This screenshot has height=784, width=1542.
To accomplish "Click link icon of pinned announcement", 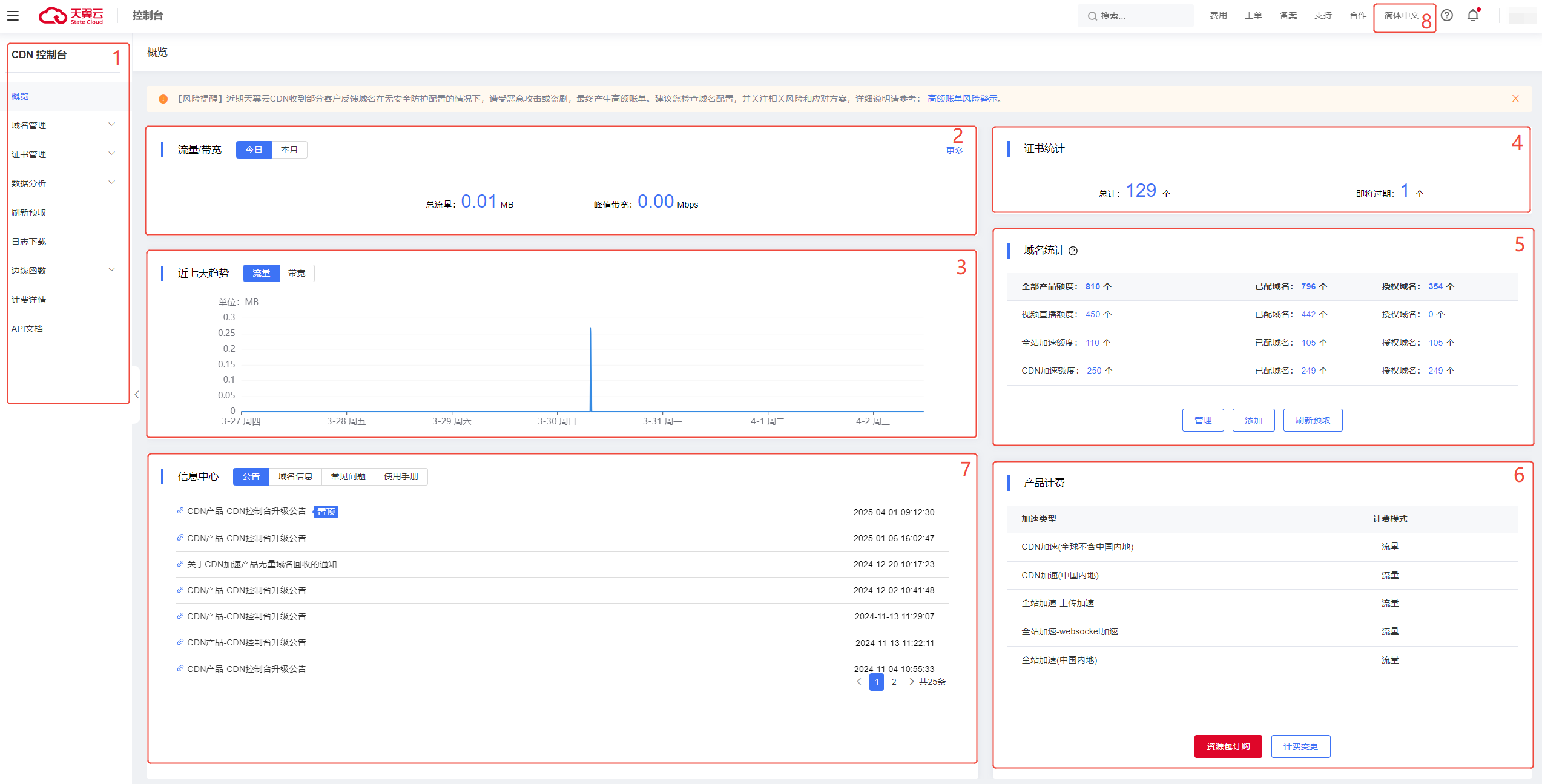I will [x=180, y=511].
